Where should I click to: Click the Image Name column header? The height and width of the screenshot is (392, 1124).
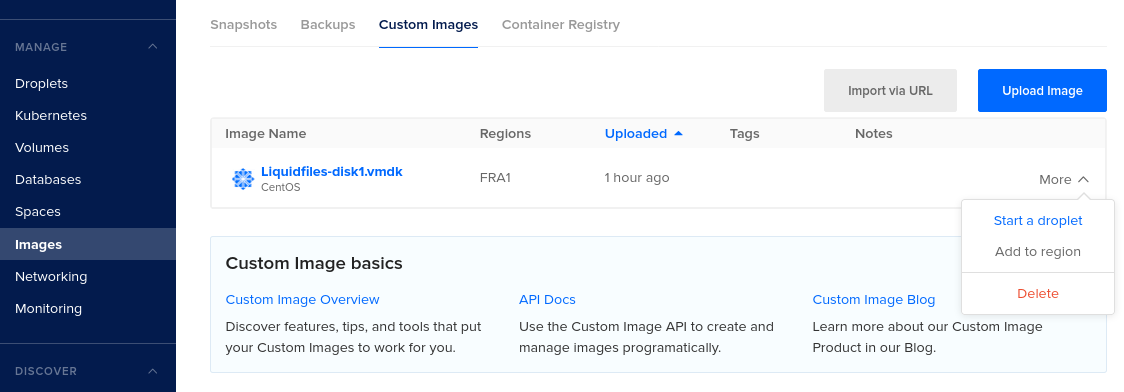click(x=266, y=133)
